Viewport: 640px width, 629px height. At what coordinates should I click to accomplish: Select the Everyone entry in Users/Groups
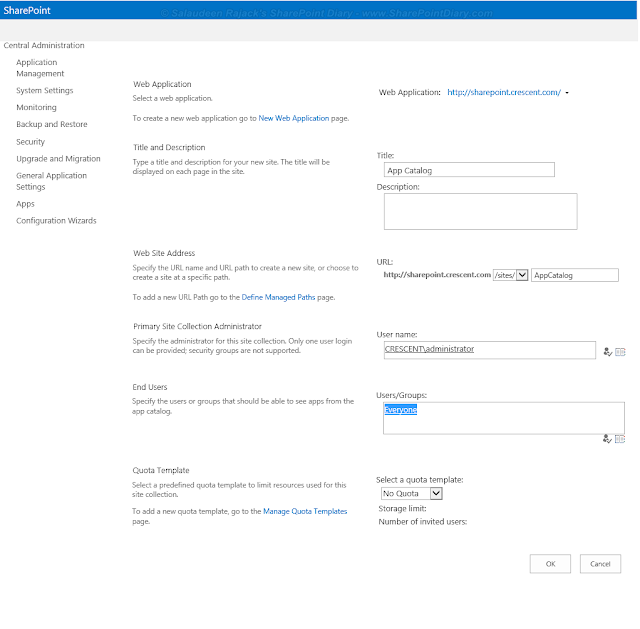point(400,409)
